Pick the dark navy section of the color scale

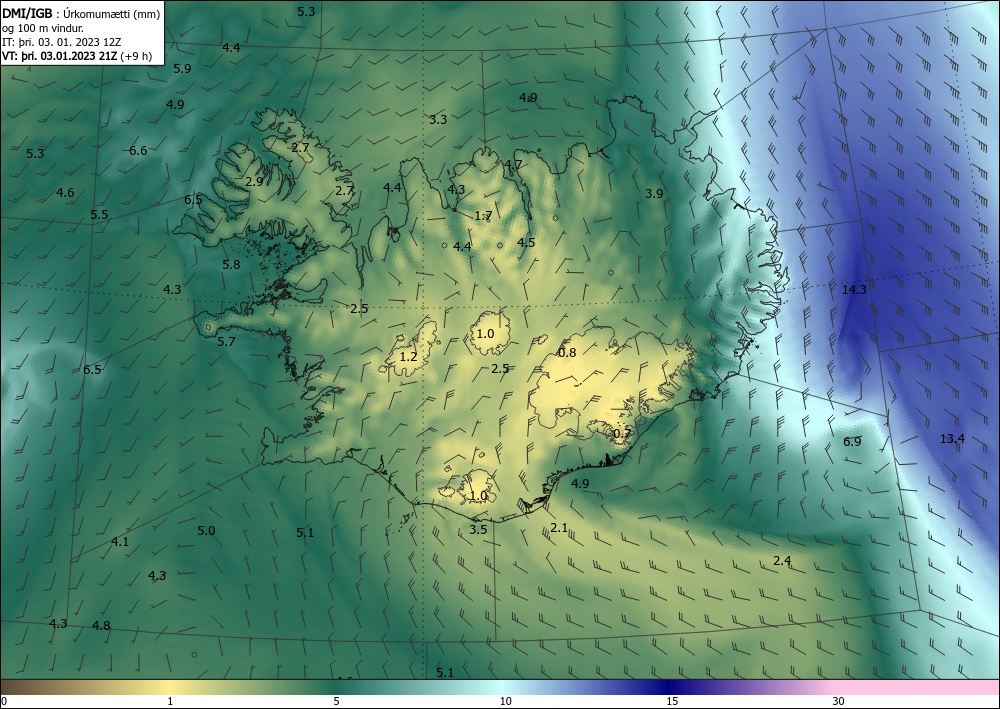pos(668,687)
